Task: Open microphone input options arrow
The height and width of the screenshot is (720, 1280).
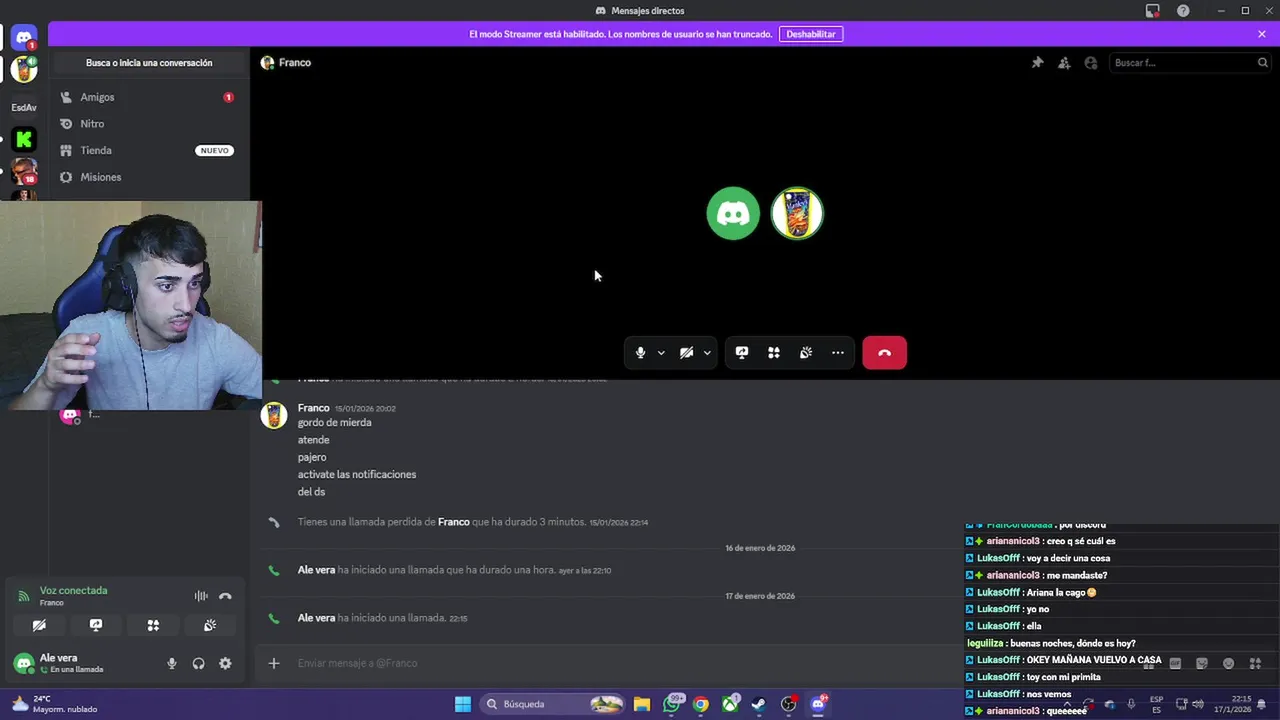Action: [661, 353]
